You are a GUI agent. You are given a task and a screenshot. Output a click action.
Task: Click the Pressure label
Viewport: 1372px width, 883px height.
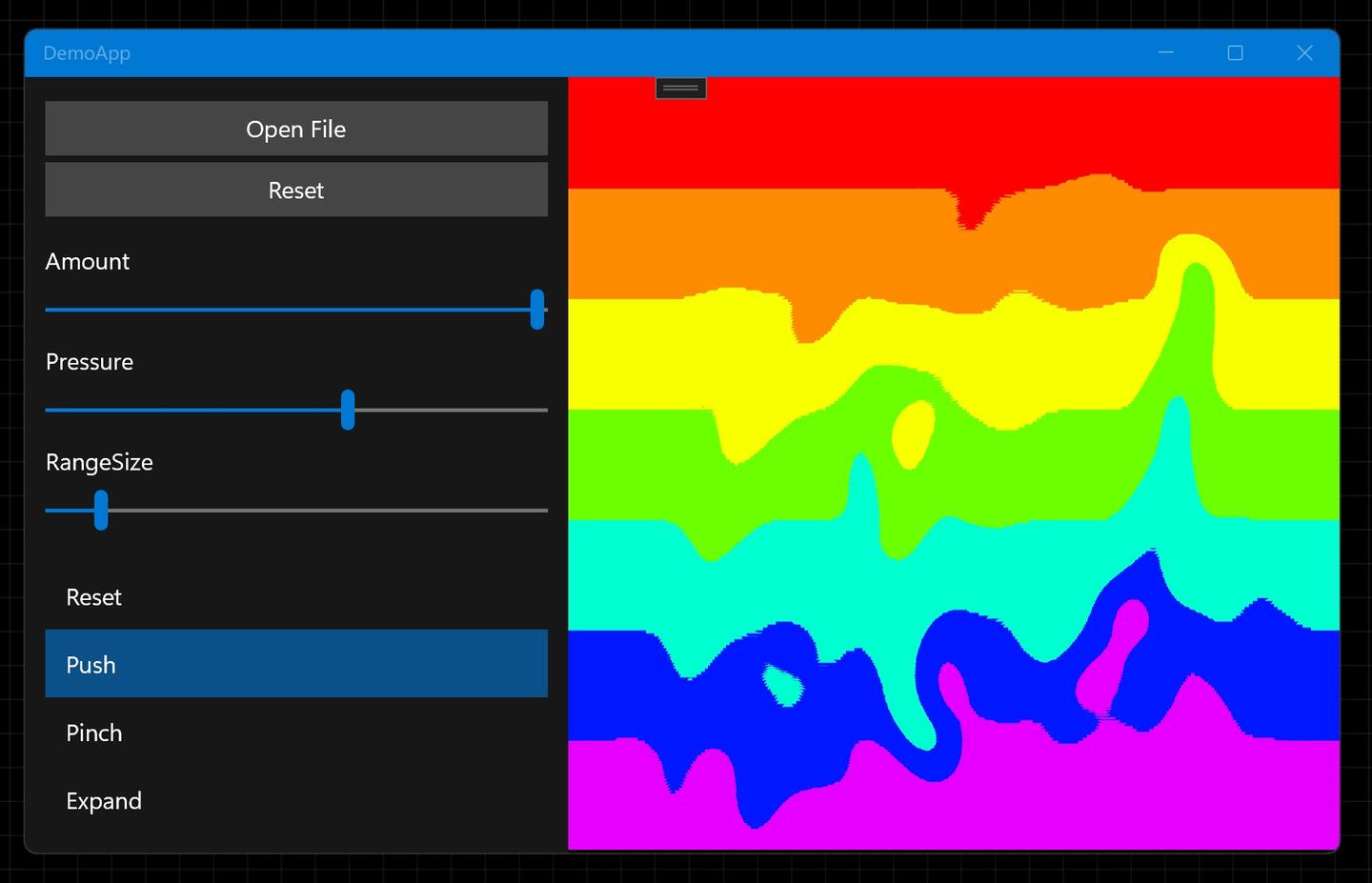pyautogui.click(x=90, y=362)
